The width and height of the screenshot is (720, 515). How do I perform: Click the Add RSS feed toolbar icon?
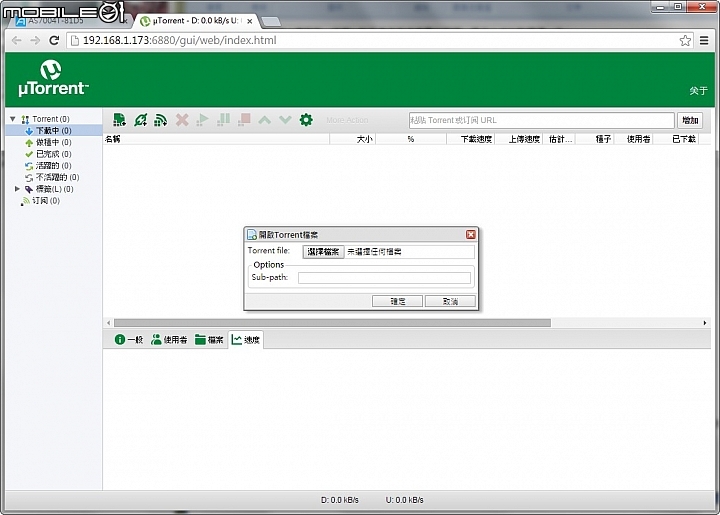pyautogui.click(x=160, y=120)
